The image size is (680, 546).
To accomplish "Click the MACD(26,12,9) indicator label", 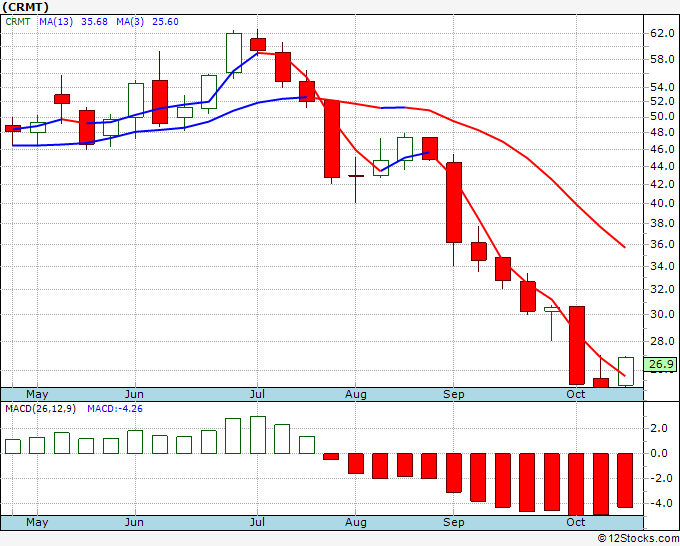I will point(40,409).
